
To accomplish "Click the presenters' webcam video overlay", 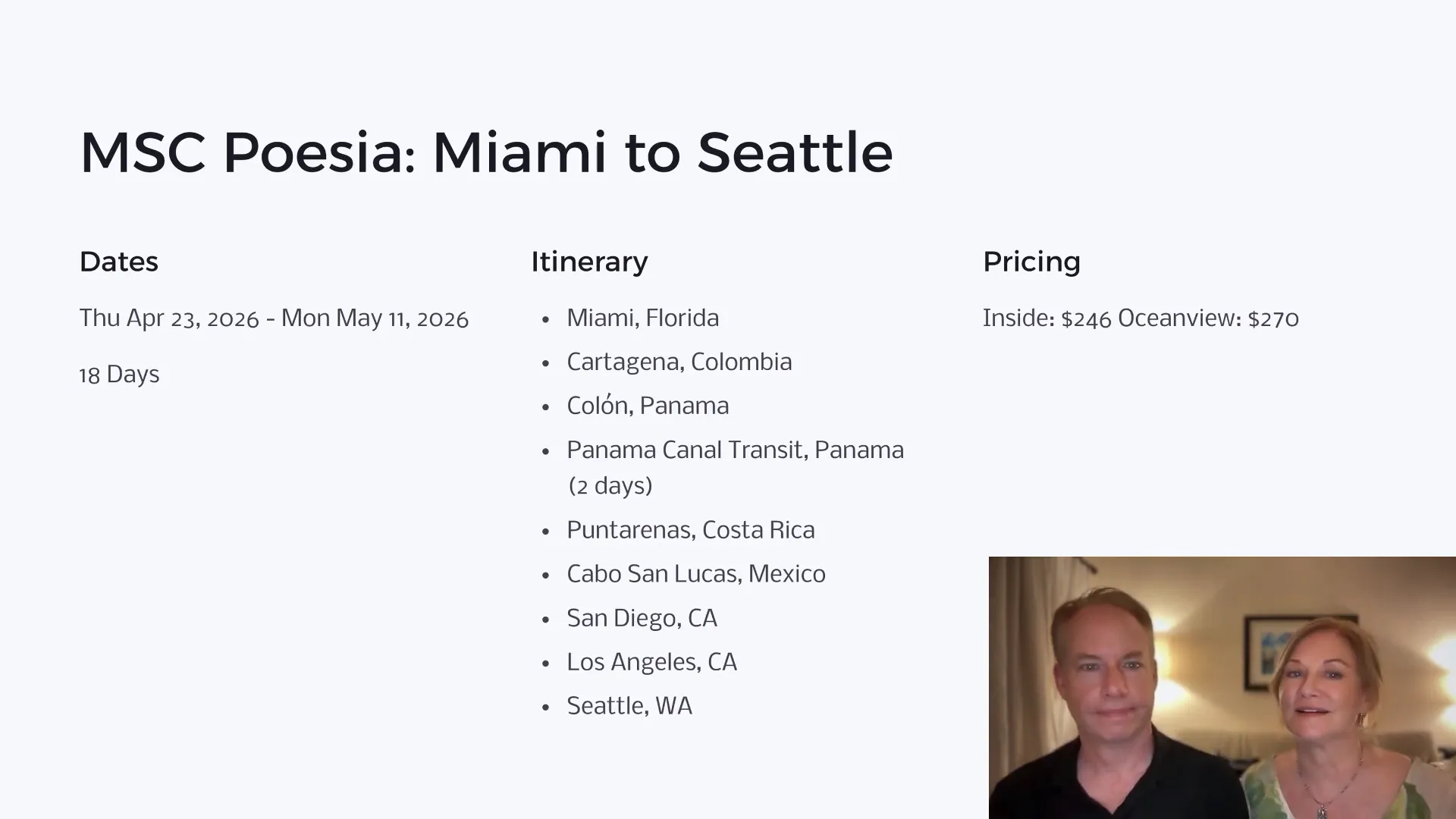I will point(1222,687).
